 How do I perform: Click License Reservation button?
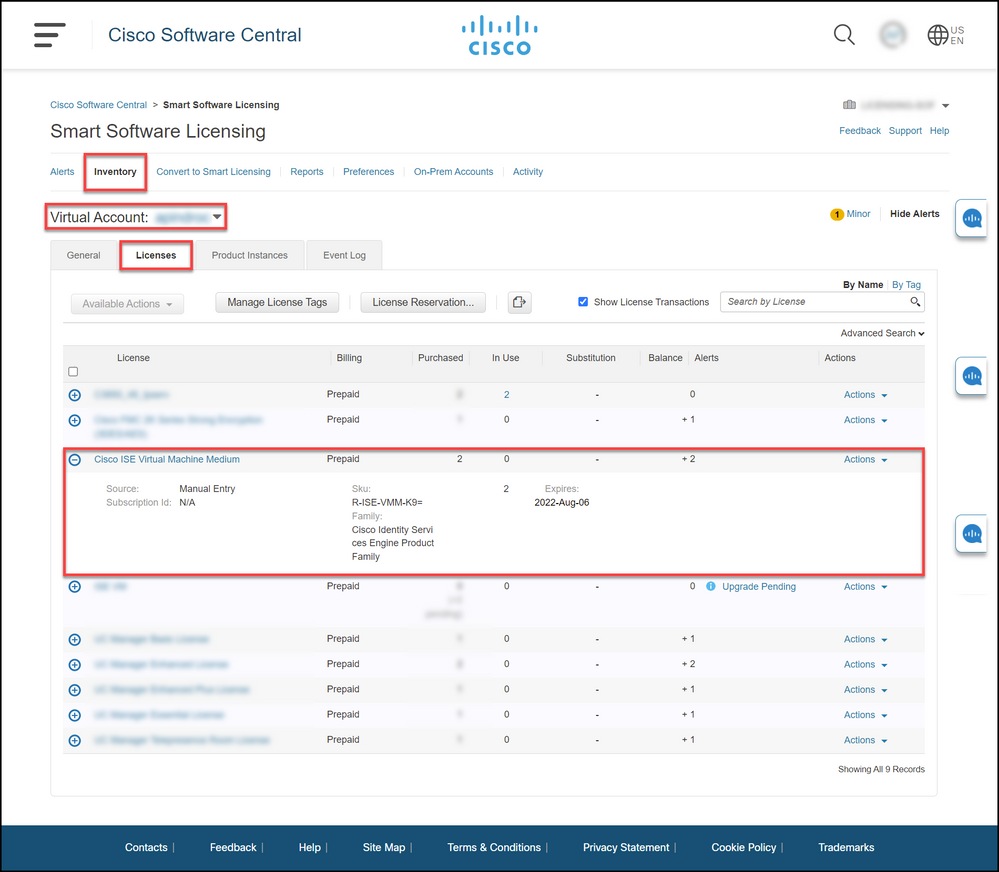[423, 302]
